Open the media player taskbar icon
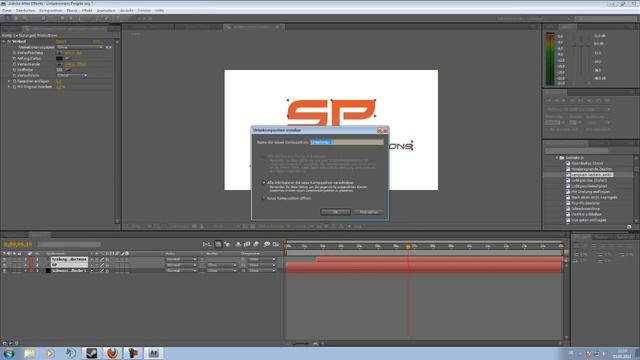 click(50, 353)
